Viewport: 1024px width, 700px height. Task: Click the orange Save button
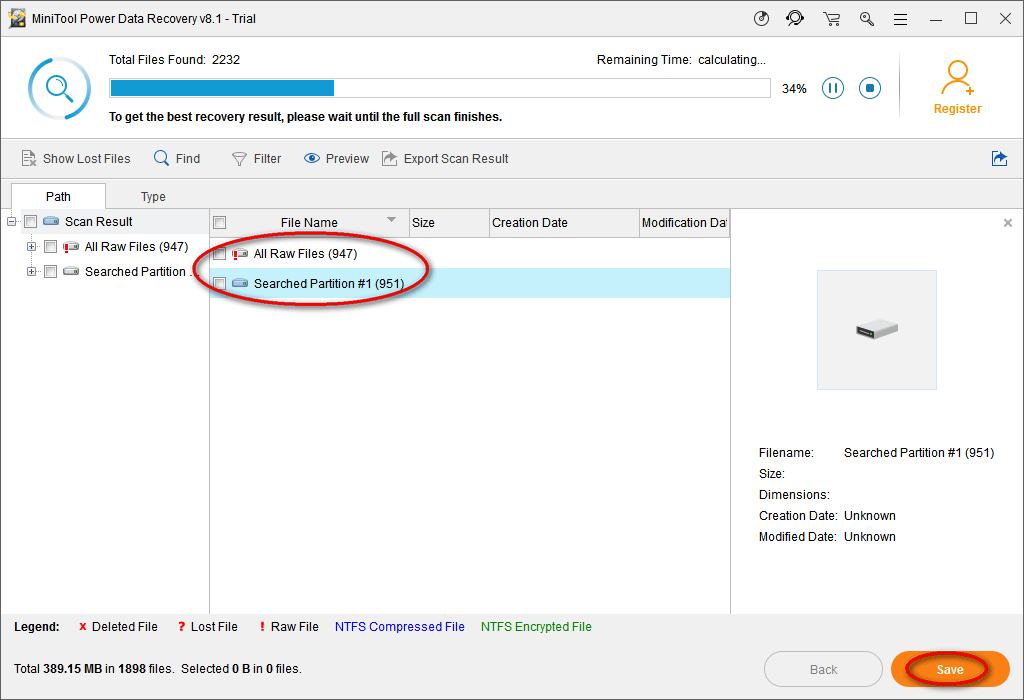[x=949, y=669]
